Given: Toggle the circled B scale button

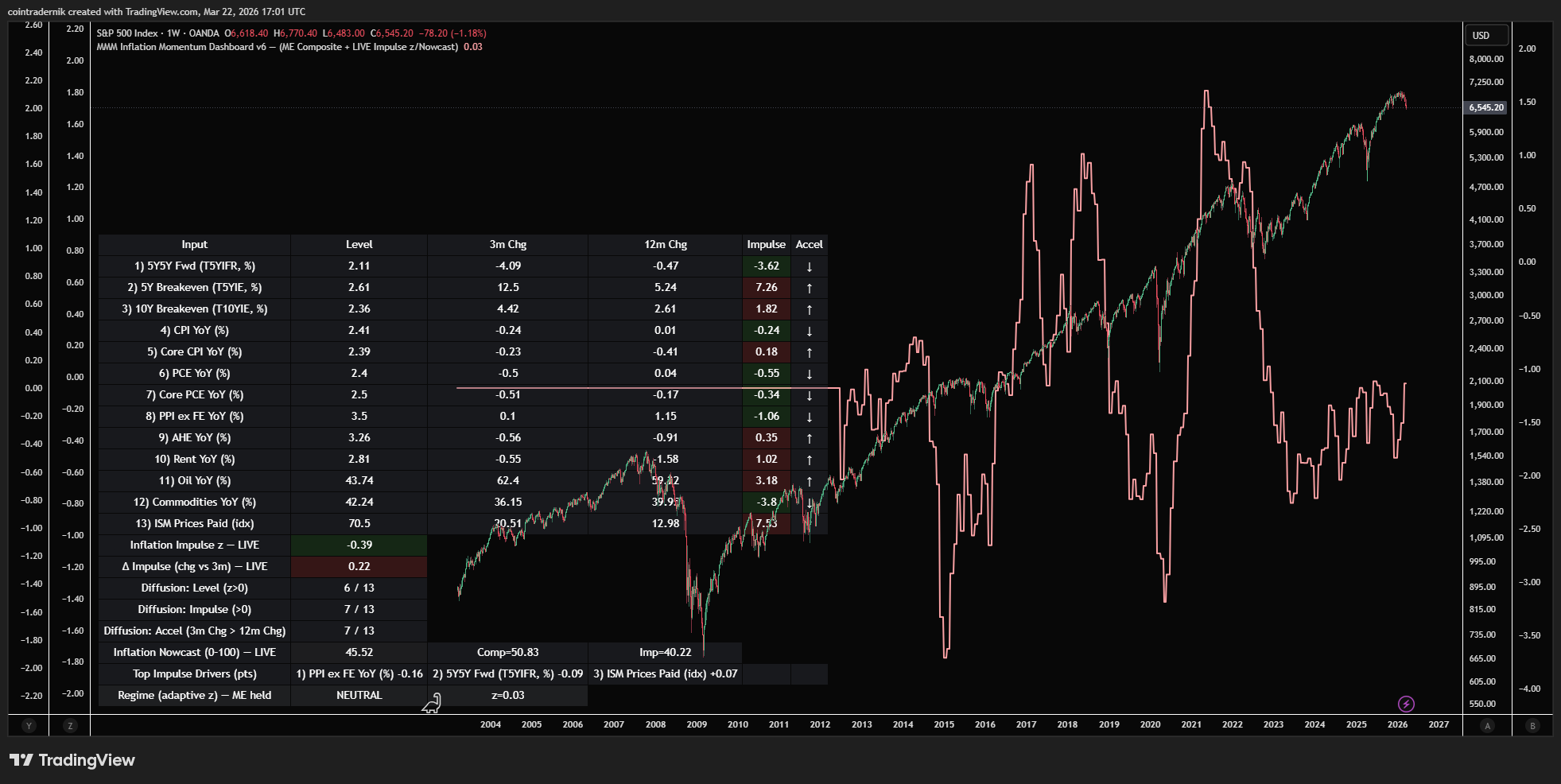Looking at the screenshot, I should click(x=1531, y=725).
